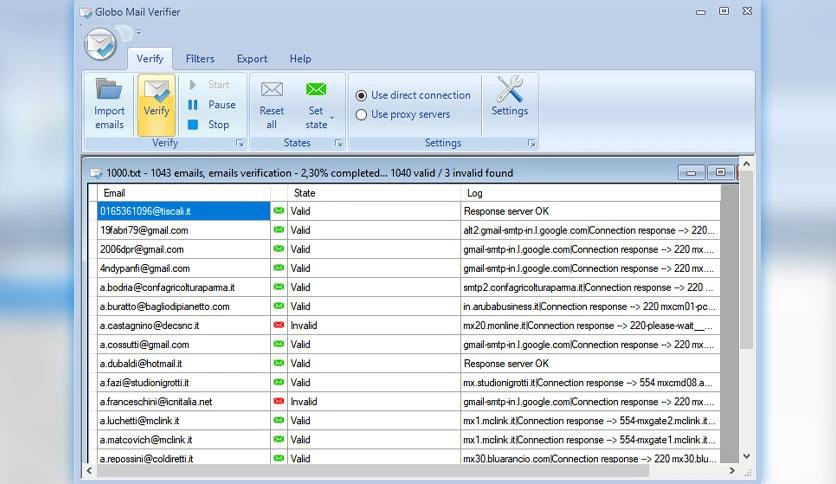Expand the Verify group dialog launcher
This screenshot has height=484, width=836.
tap(239, 143)
